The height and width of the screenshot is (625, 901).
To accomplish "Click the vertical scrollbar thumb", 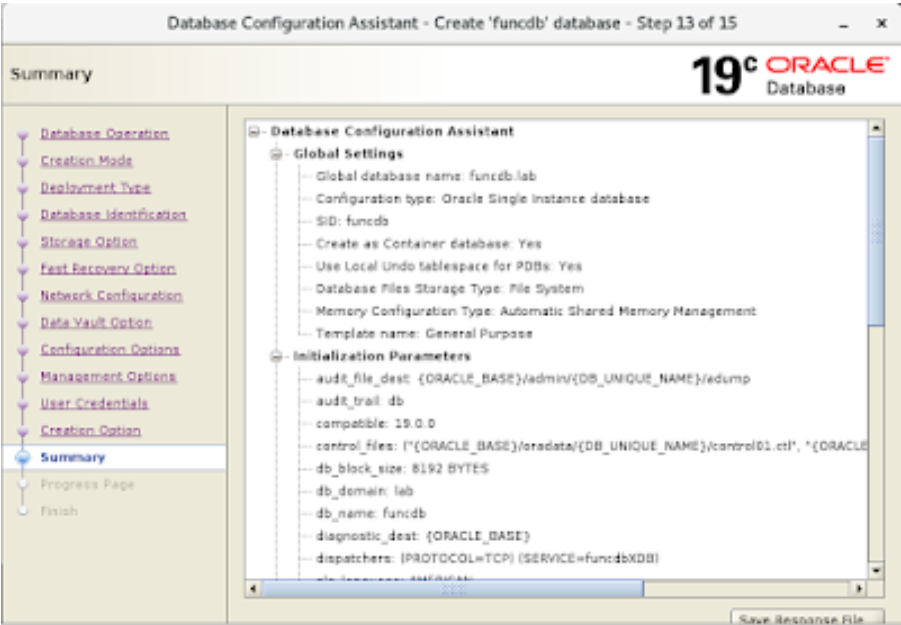I will tap(876, 232).
